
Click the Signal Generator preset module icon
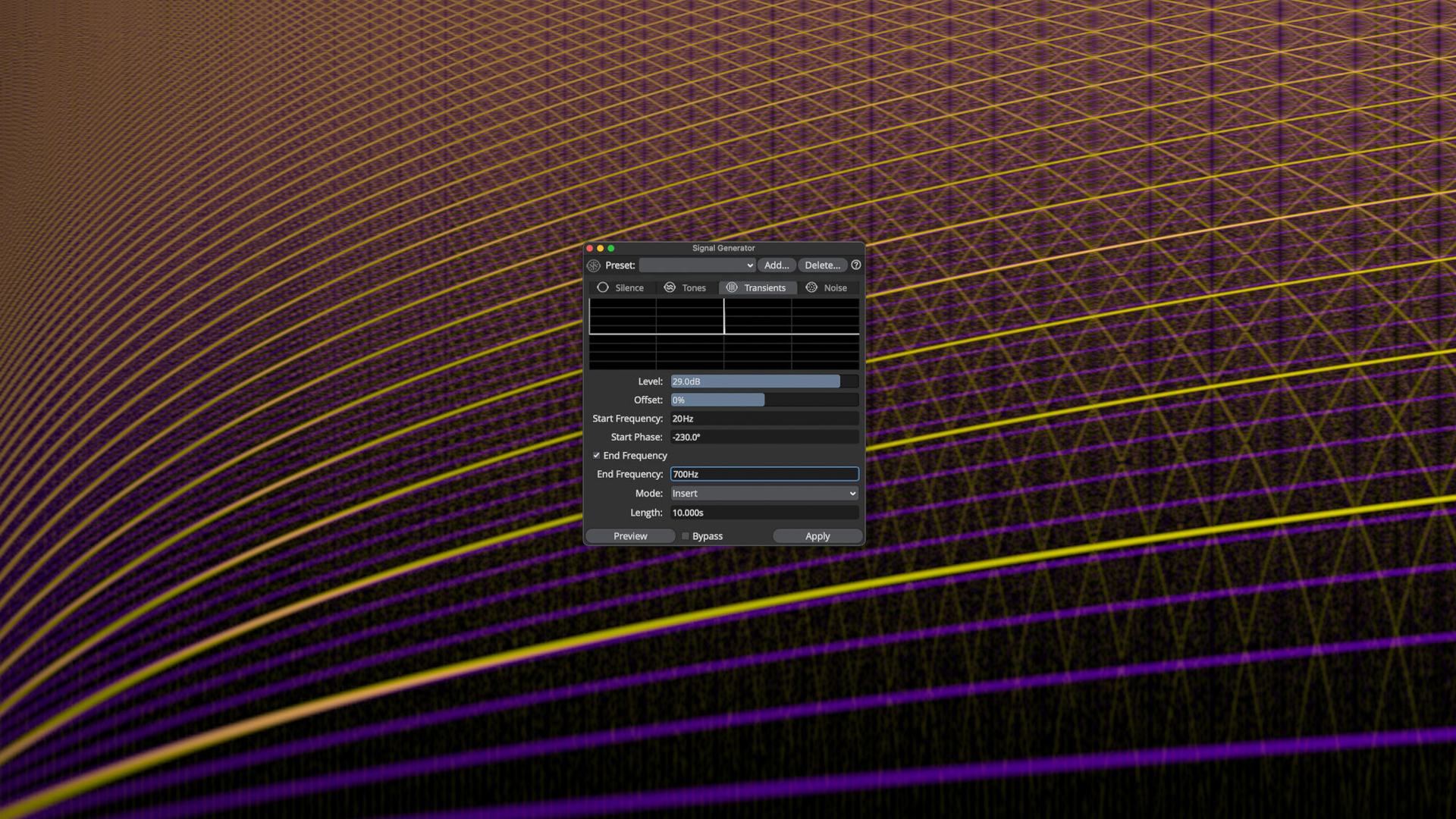[594, 265]
